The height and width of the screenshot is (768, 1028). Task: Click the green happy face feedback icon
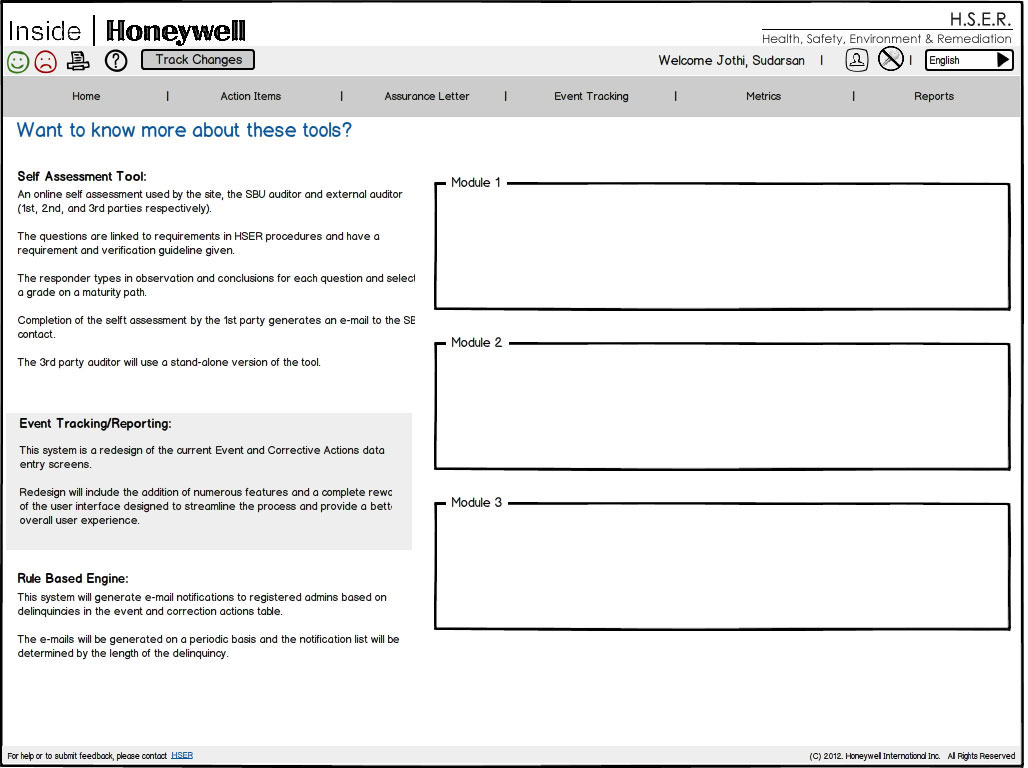coord(18,61)
